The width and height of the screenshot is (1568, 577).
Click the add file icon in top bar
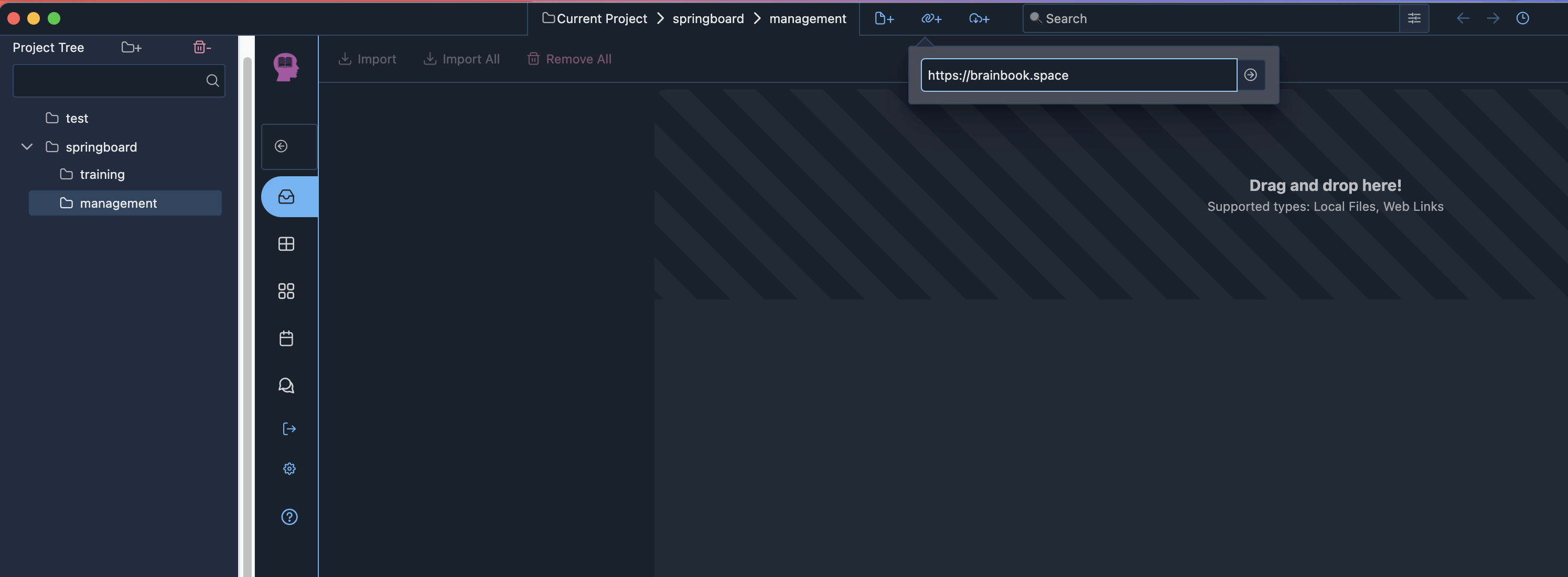[x=884, y=18]
